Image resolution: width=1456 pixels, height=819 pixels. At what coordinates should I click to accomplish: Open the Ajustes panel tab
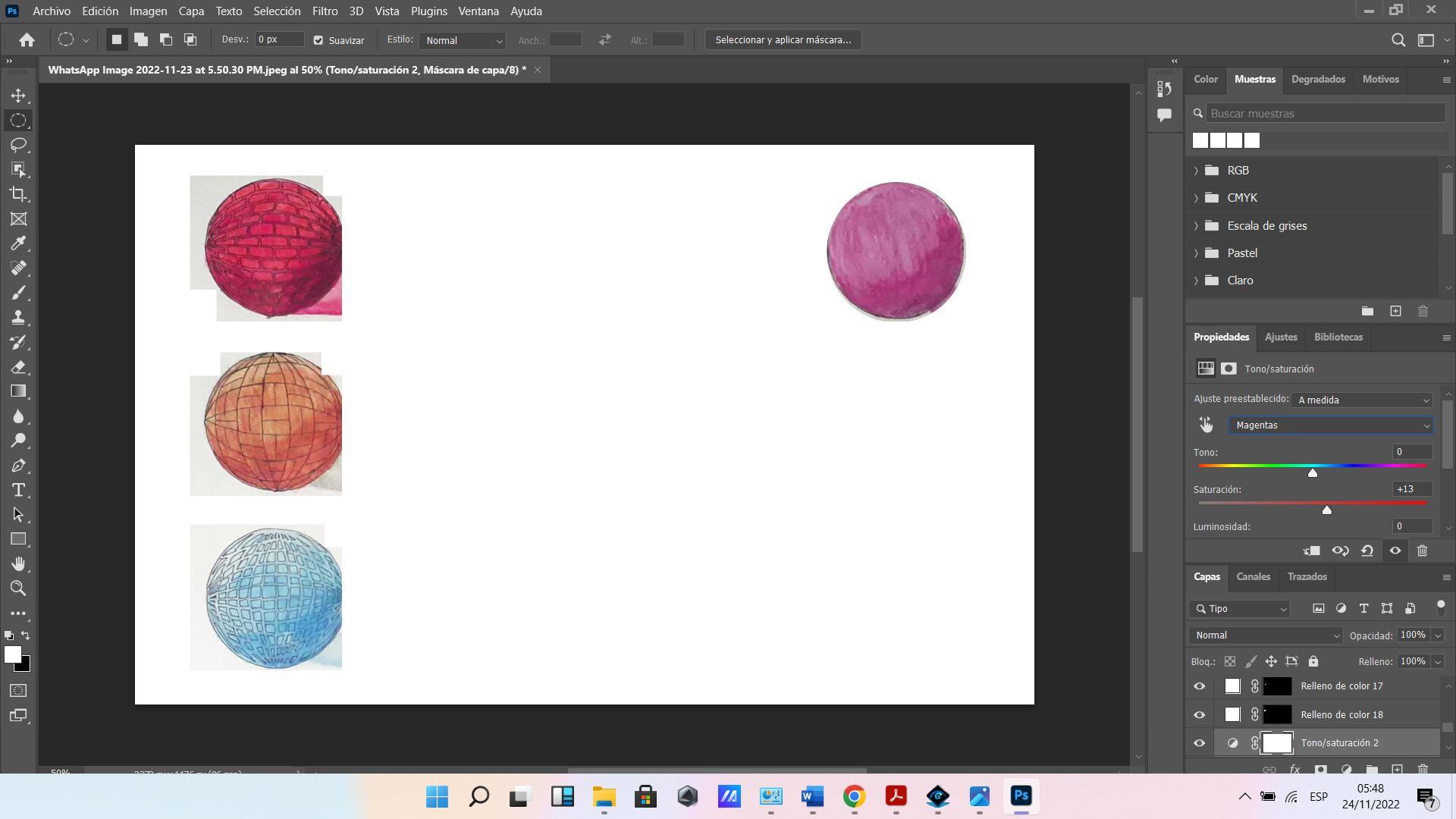click(1281, 337)
